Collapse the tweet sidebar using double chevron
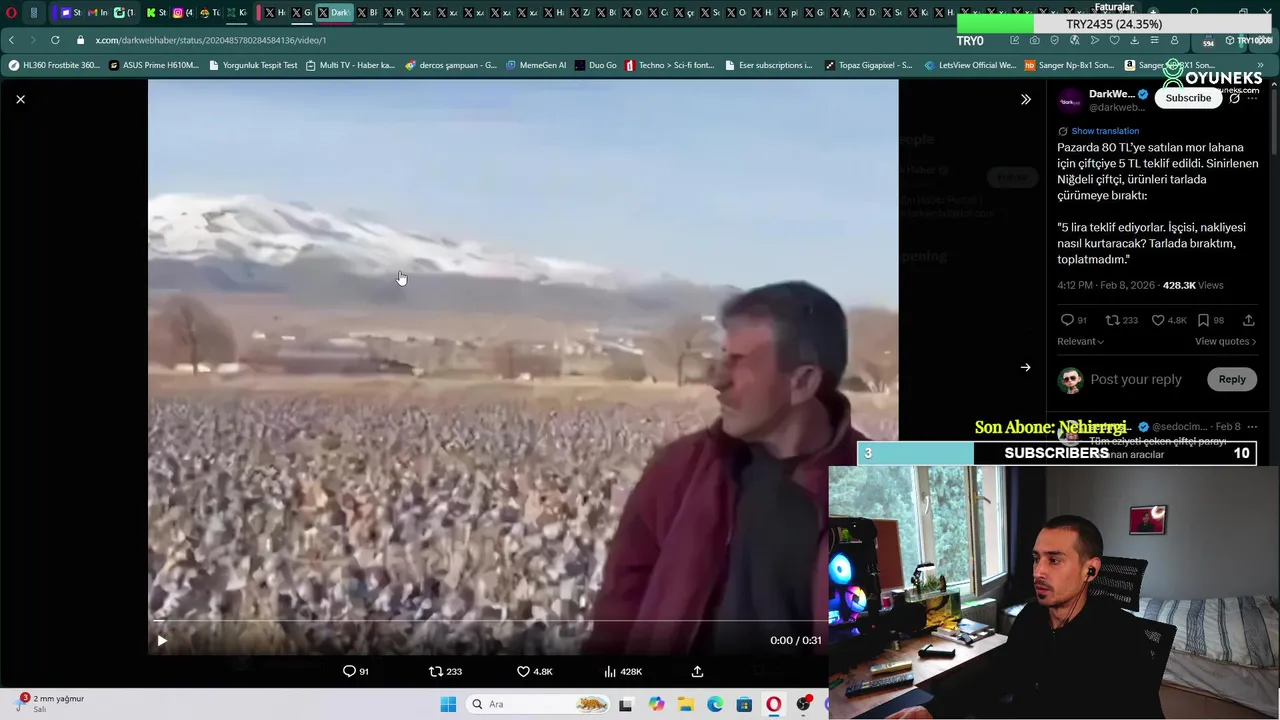 (x=1025, y=99)
